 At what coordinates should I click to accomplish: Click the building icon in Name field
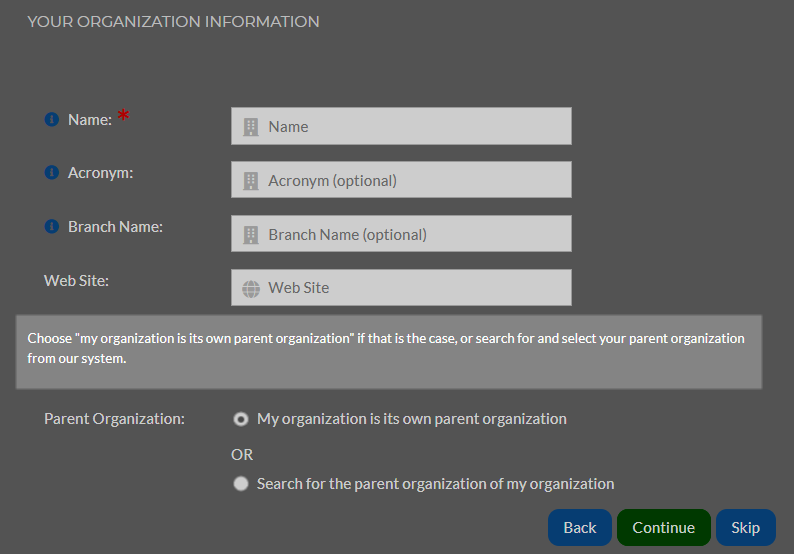[251, 127]
